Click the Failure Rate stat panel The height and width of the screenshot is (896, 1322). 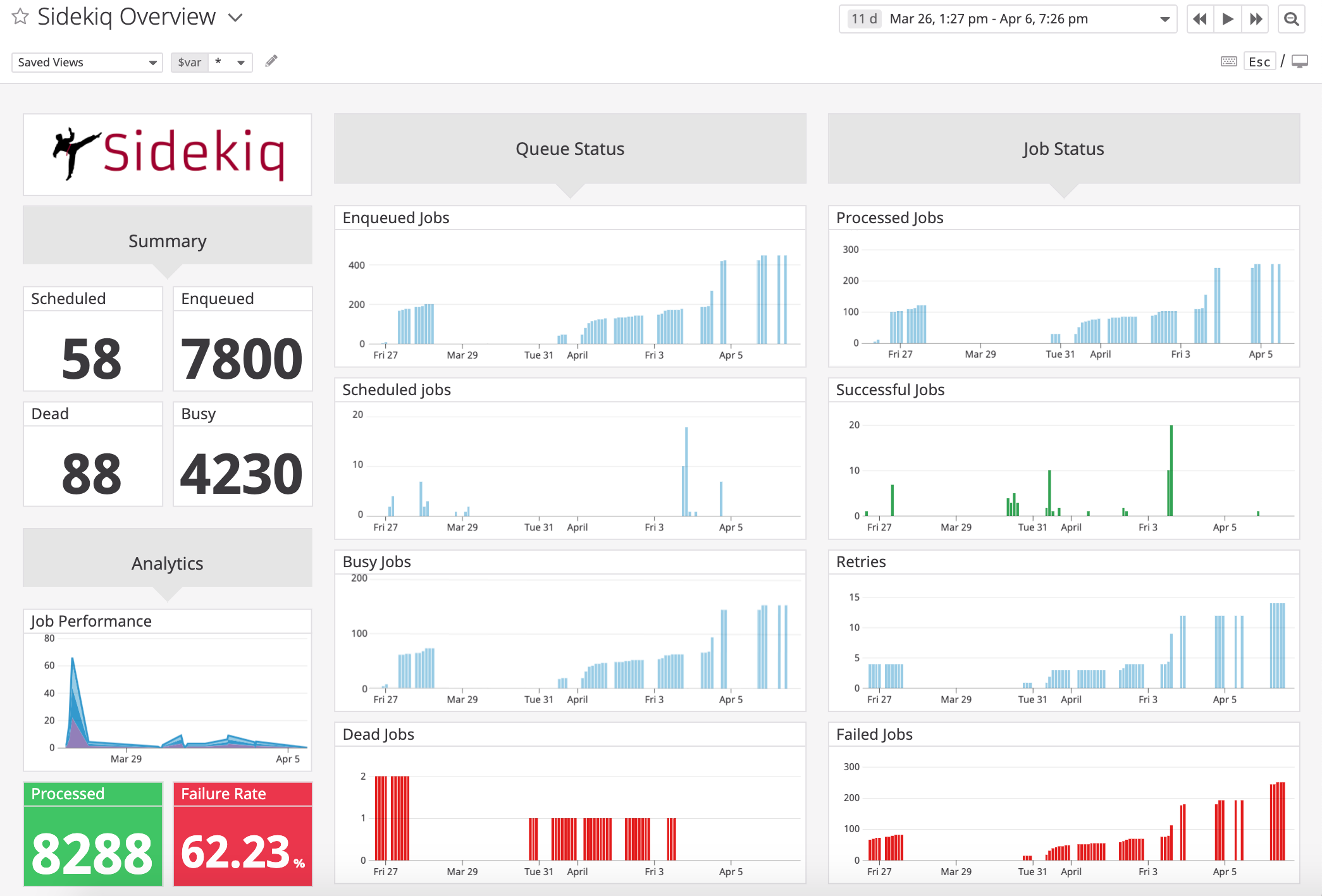click(x=242, y=833)
